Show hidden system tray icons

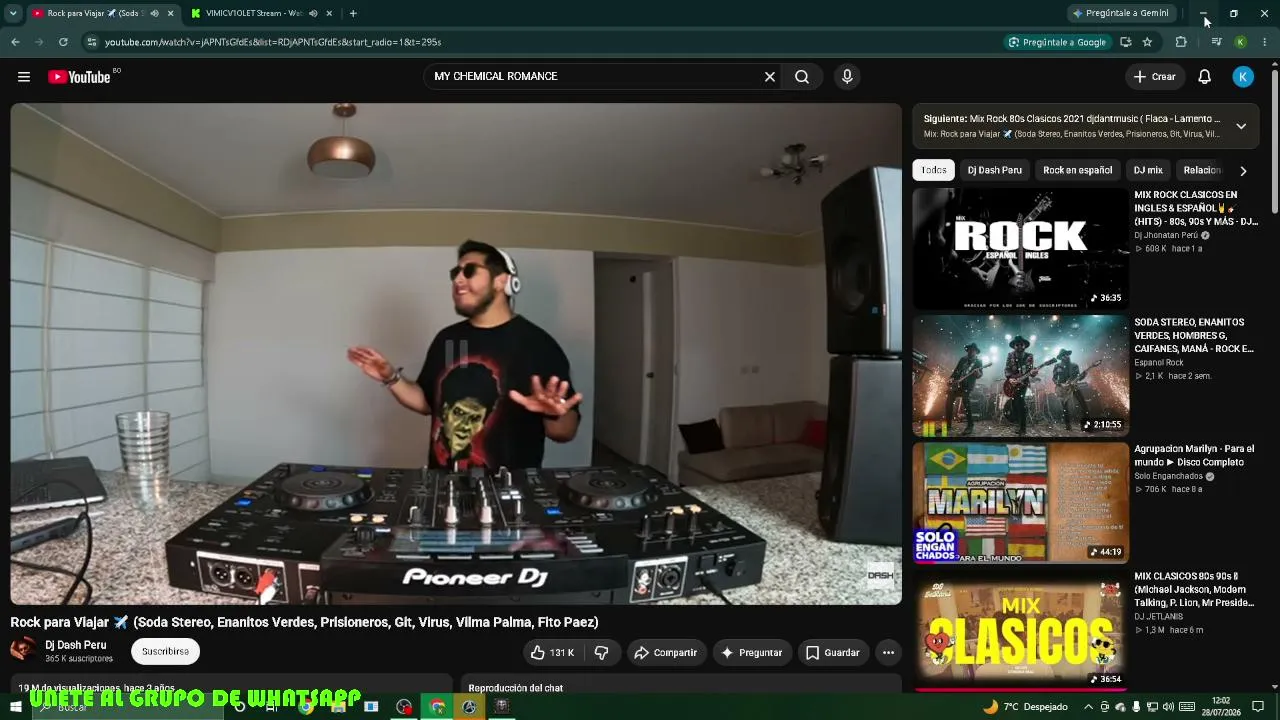(x=1088, y=707)
